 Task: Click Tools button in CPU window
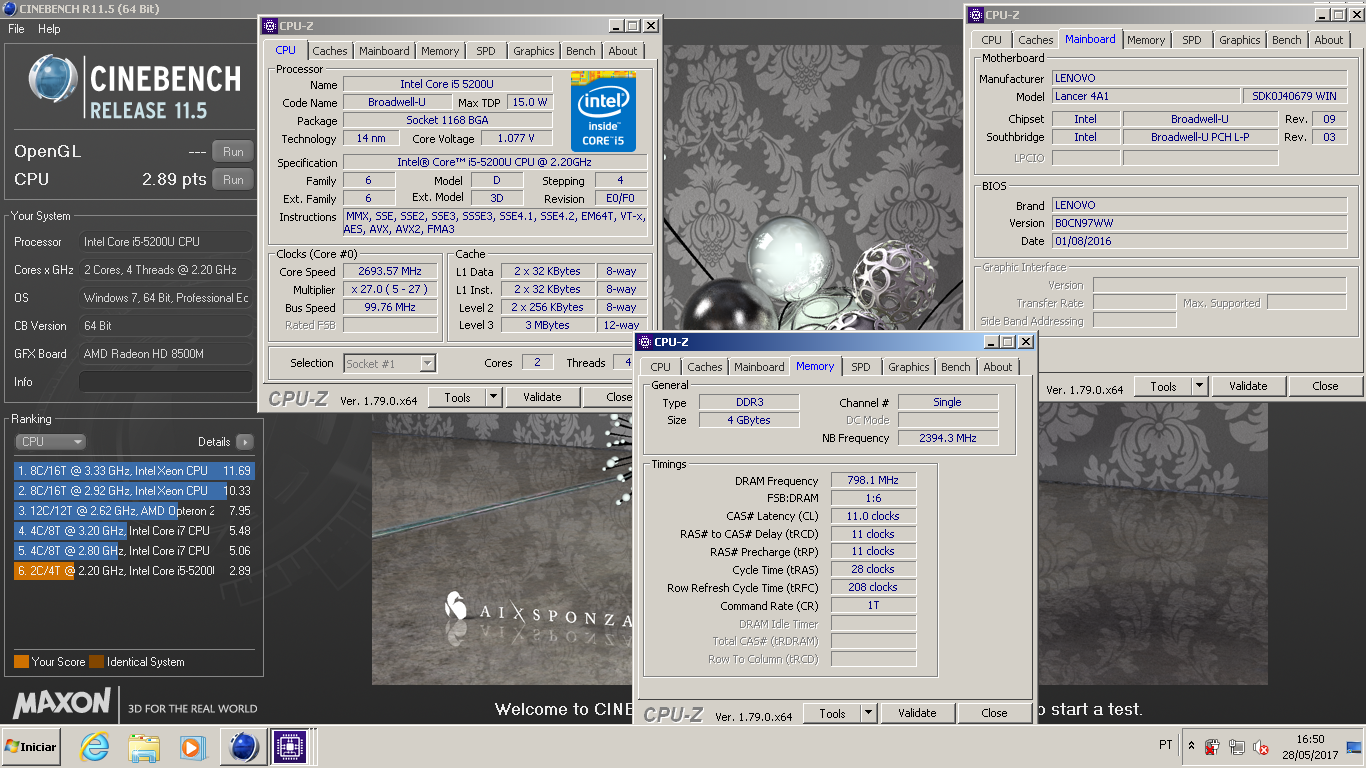[x=457, y=397]
